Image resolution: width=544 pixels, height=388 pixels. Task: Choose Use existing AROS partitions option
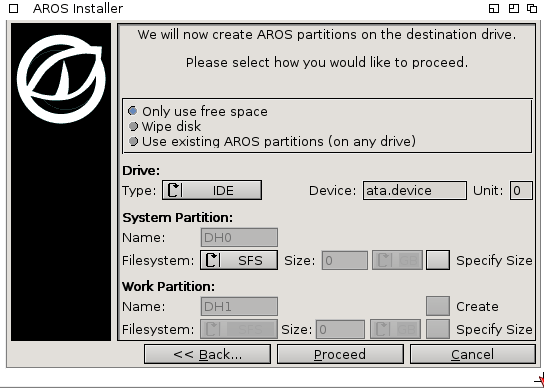pos(272,141)
